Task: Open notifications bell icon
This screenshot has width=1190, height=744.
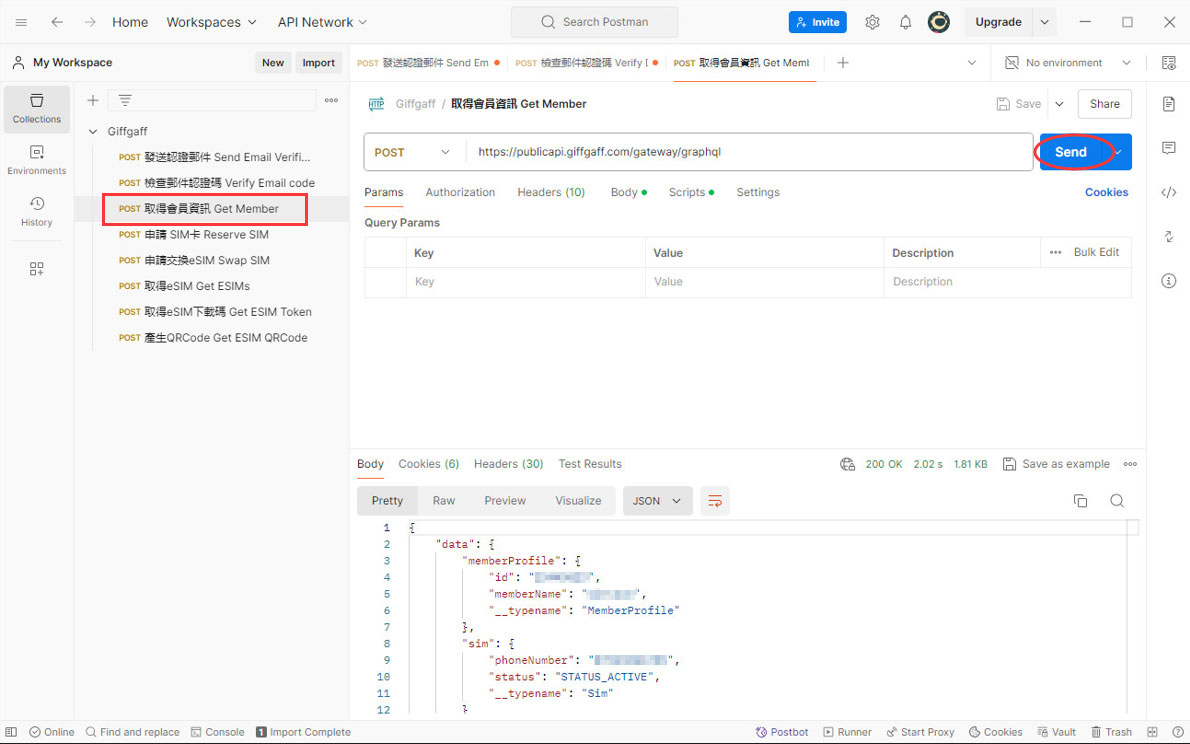Action: [x=905, y=22]
